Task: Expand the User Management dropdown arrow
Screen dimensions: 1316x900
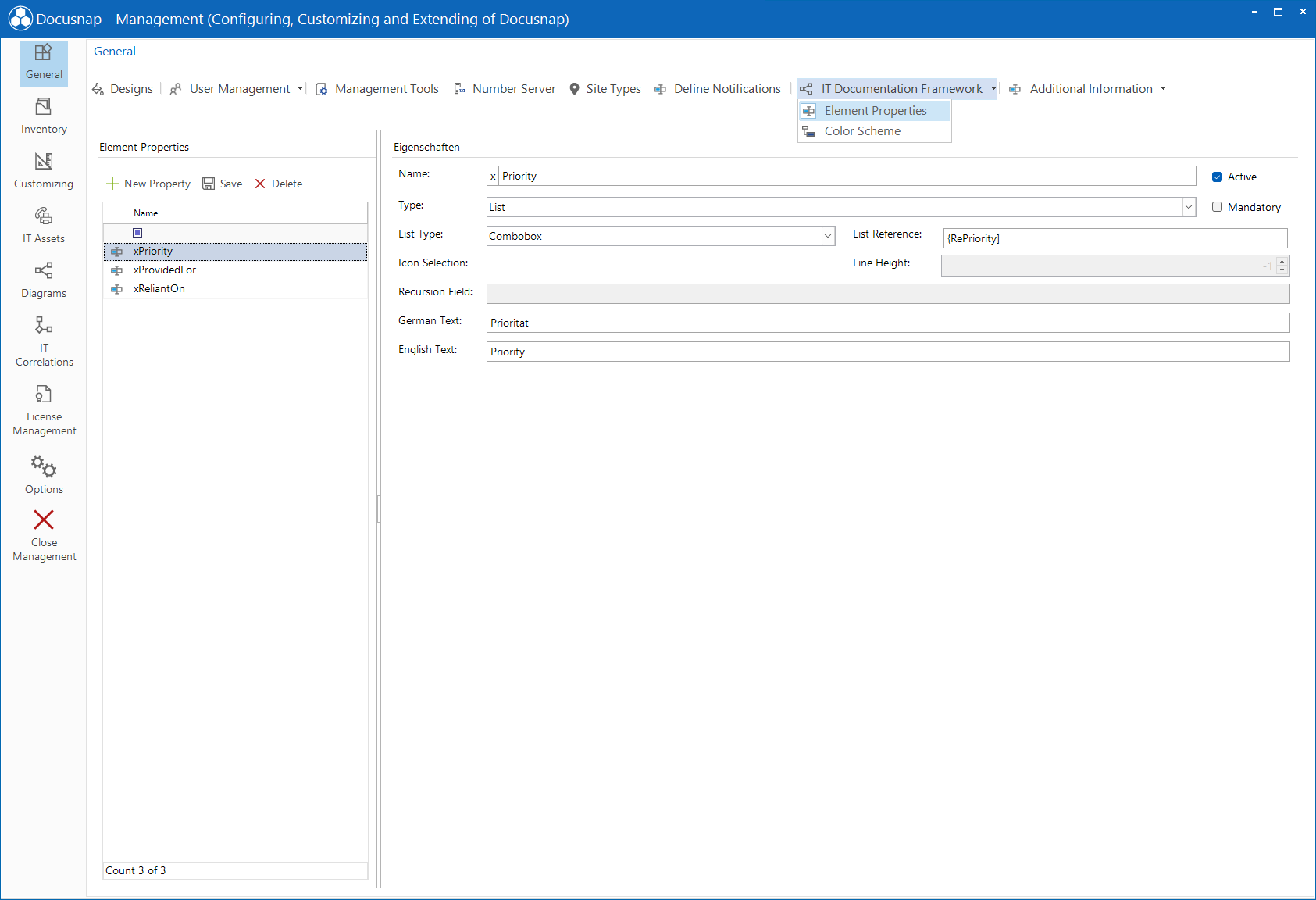Action: coord(300,89)
